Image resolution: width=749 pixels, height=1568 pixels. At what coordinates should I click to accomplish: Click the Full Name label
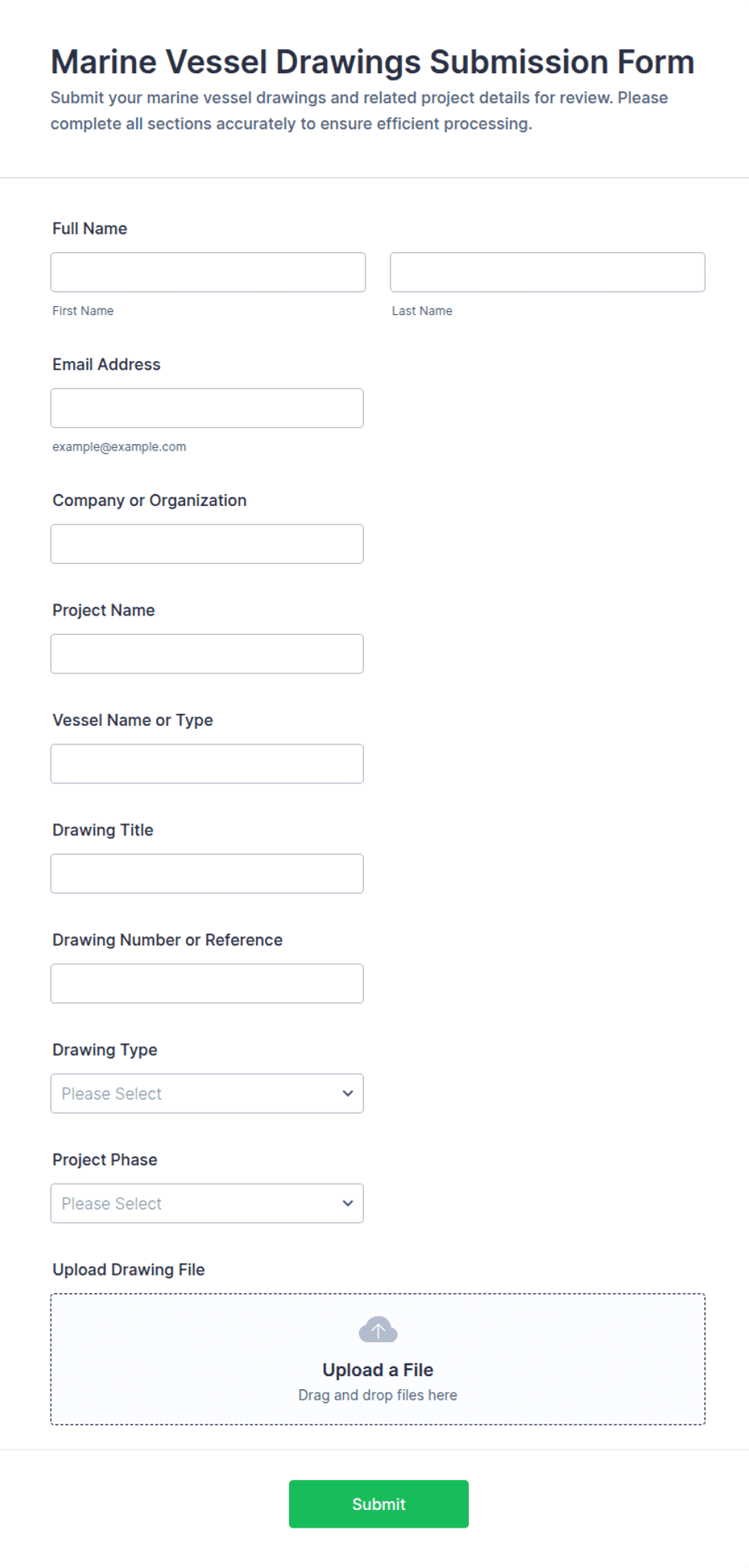(89, 229)
